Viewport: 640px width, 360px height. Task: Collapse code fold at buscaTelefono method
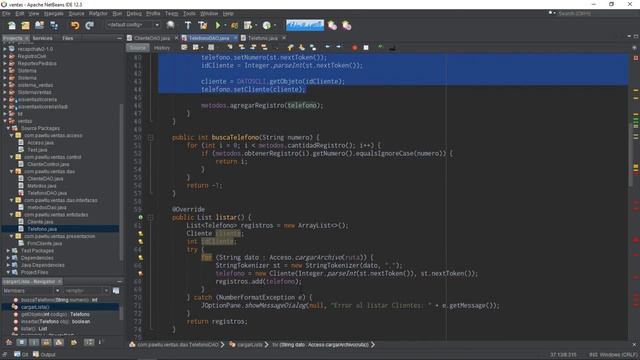coord(150,138)
